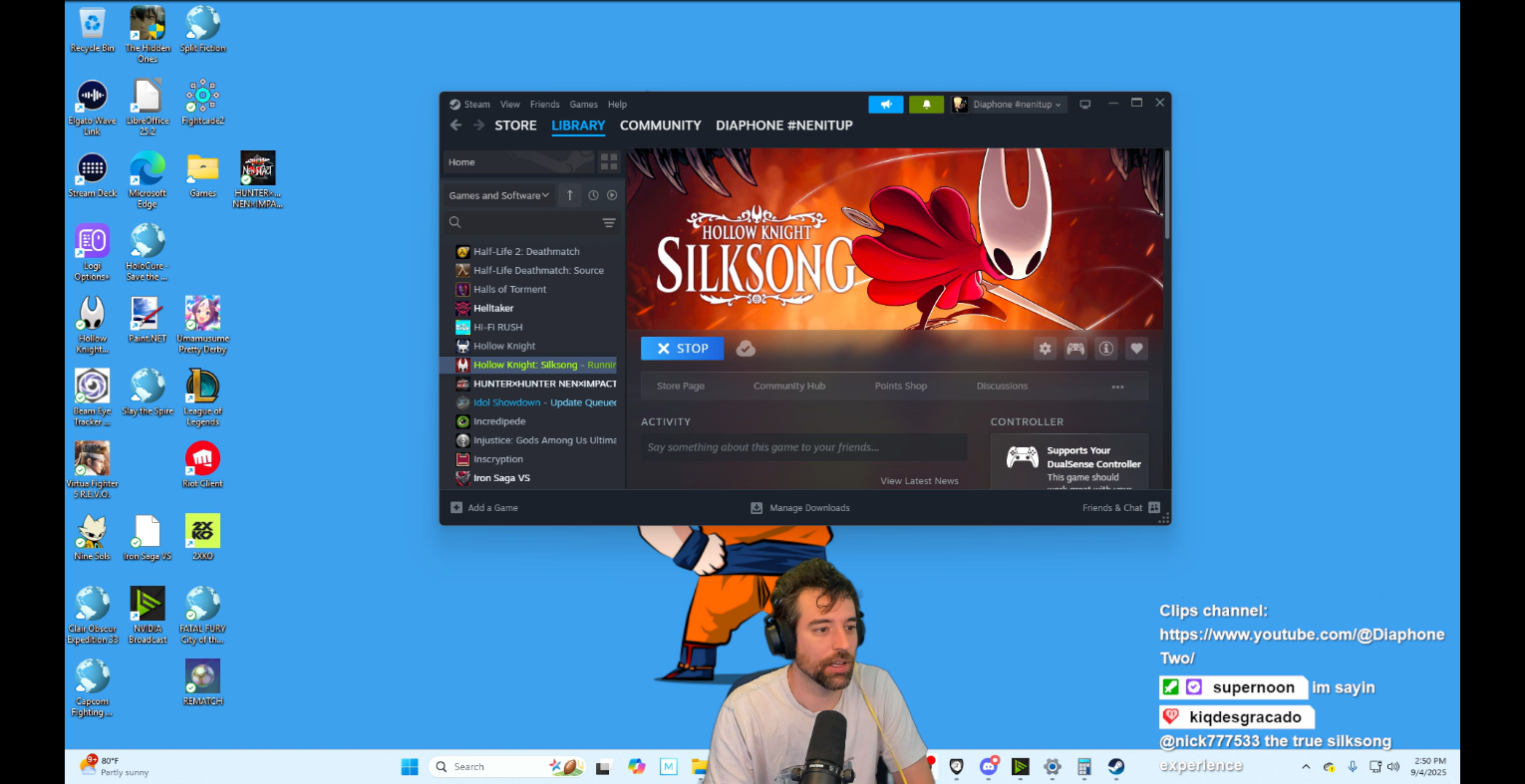Viewport: 1525px width, 784px height.
Task: Switch to Big Picture mode monitor icon
Action: [x=1085, y=104]
